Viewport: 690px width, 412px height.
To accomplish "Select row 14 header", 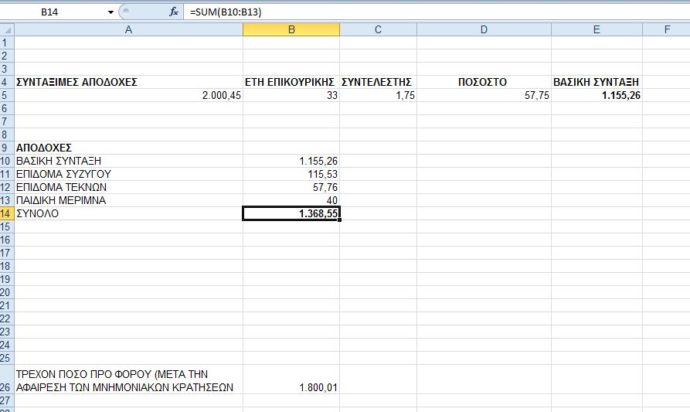I will (x=7, y=214).
